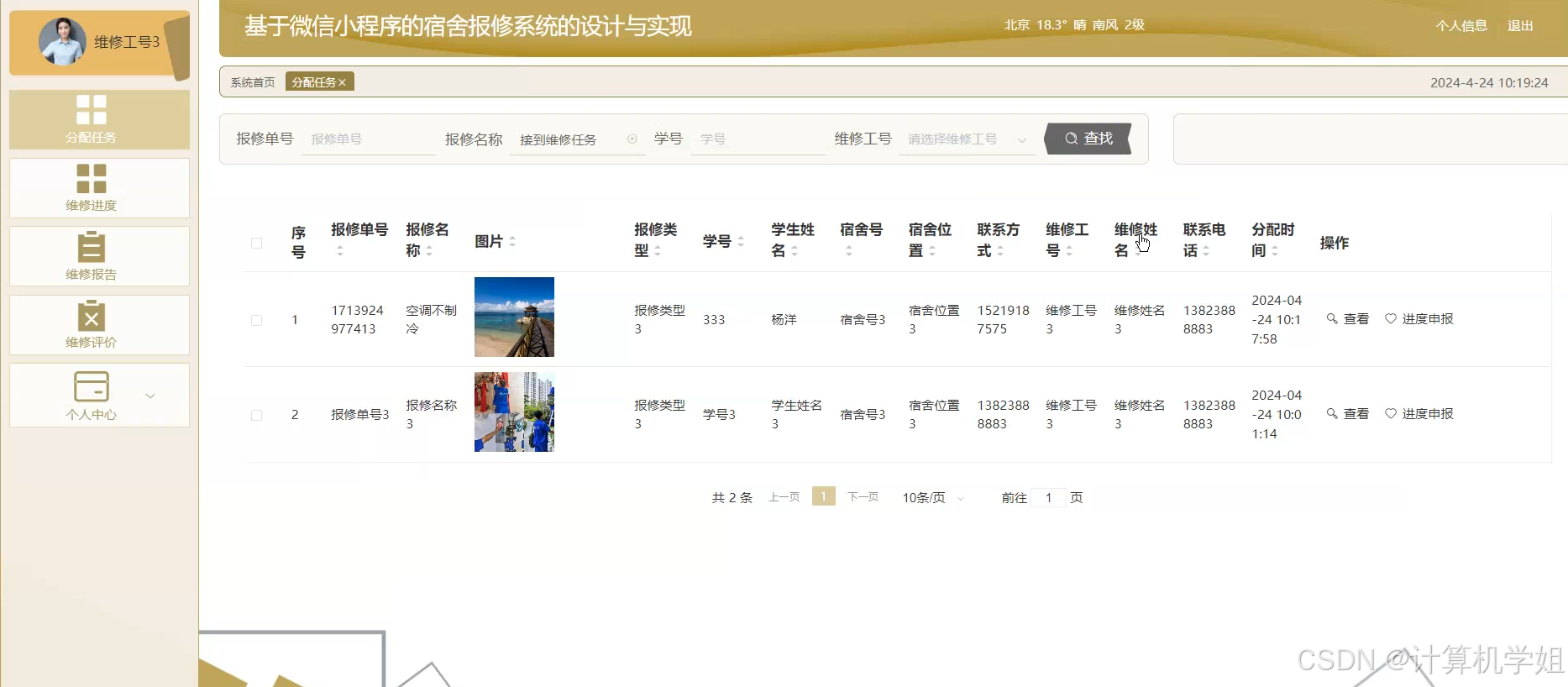Open the 维修进度 sidebar menu
This screenshot has width=1568, height=687.
pyautogui.click(x=99, y=188)
